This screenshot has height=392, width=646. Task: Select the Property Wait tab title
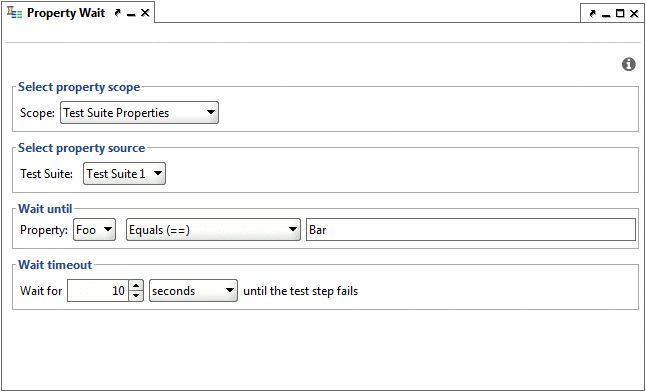66,13
